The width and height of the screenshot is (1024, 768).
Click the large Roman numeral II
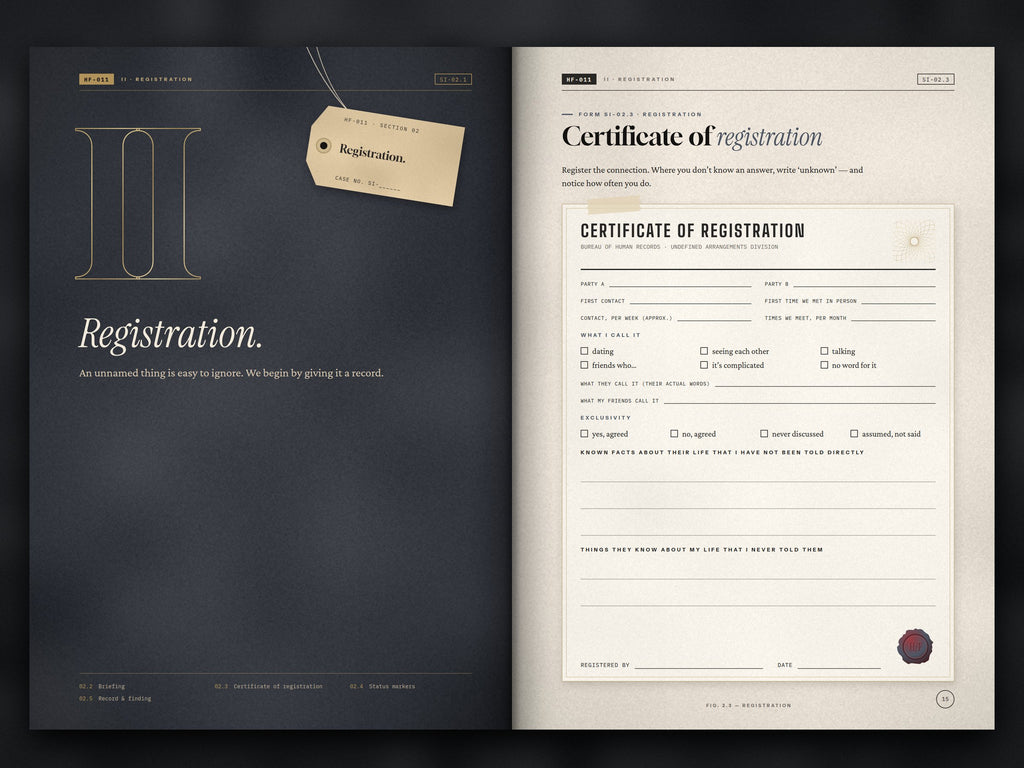138,204
